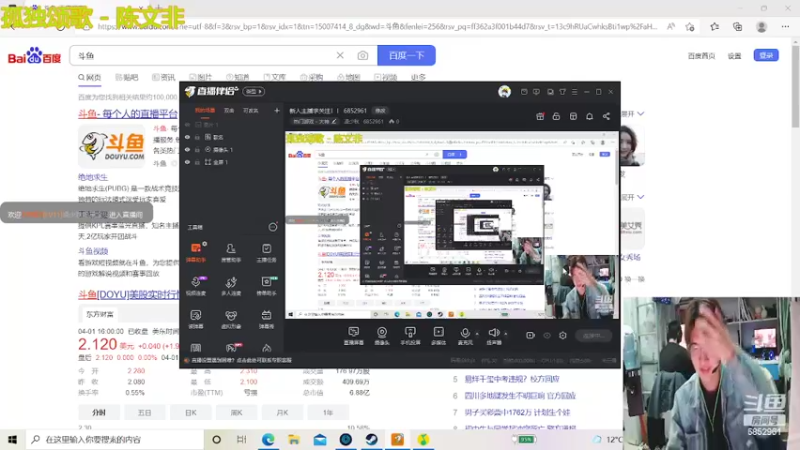Clear the Baidu search box with X
The height and width of the screenshot is (450, 800).
click(x=340, y=55)
